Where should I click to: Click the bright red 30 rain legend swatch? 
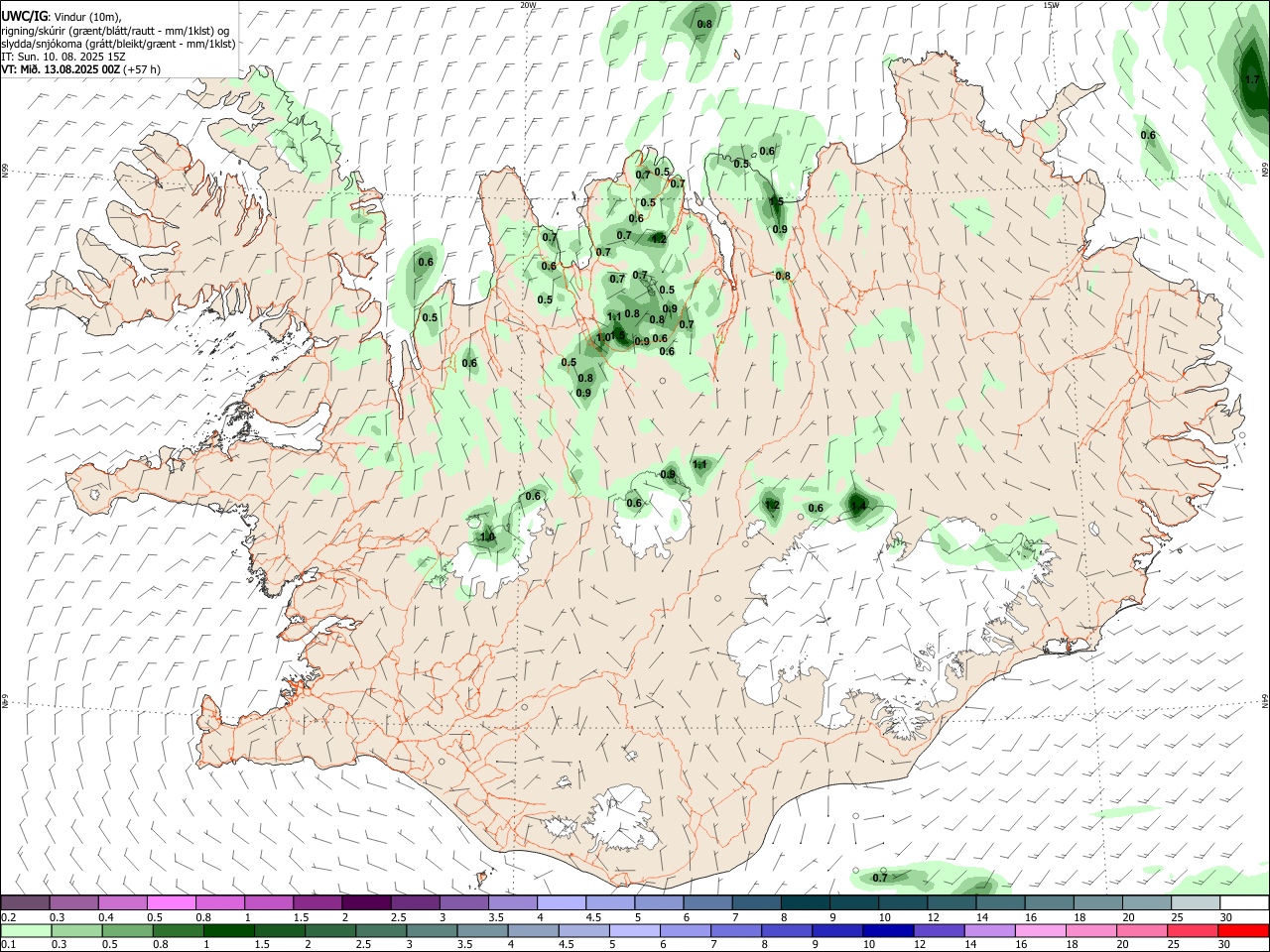tap(1242, 930)
